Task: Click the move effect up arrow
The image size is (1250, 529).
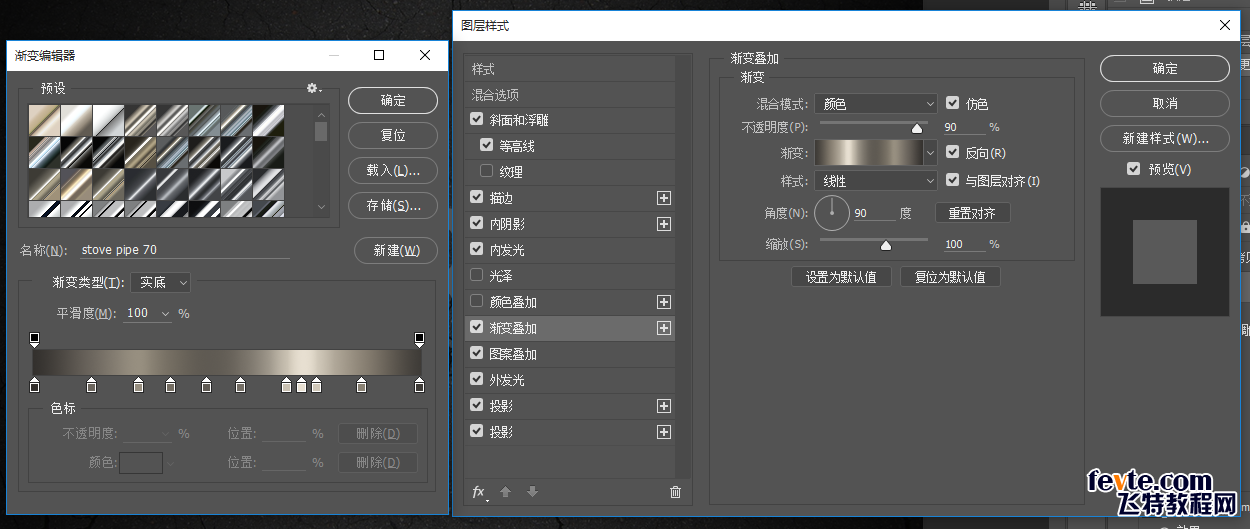Action: [506, 492]
